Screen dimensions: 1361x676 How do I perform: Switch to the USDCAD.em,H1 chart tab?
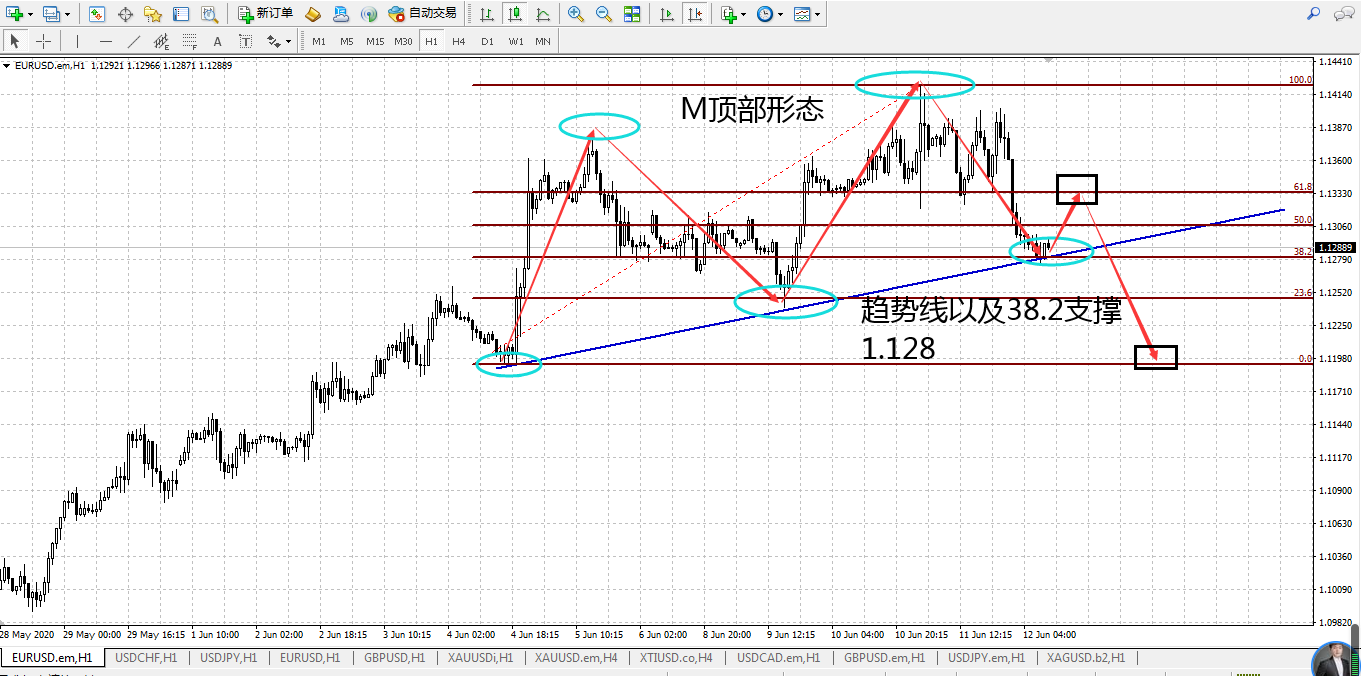[779, 658]
